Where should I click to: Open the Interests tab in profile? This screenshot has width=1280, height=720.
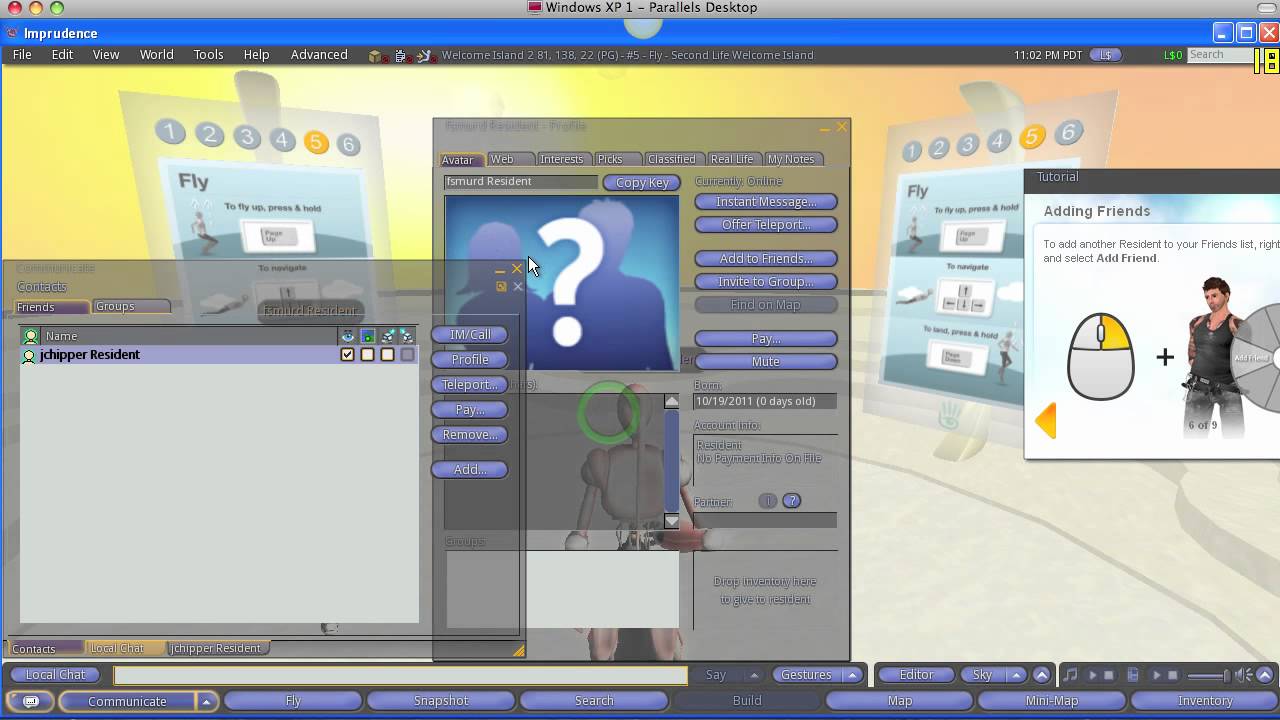tap(562, 159)
